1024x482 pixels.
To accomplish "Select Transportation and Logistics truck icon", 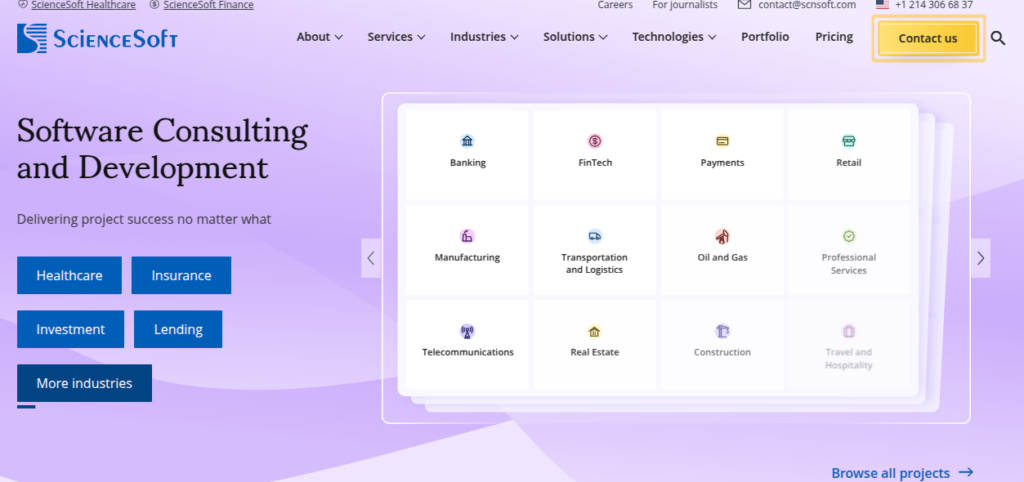I will [x=595, y=236].
